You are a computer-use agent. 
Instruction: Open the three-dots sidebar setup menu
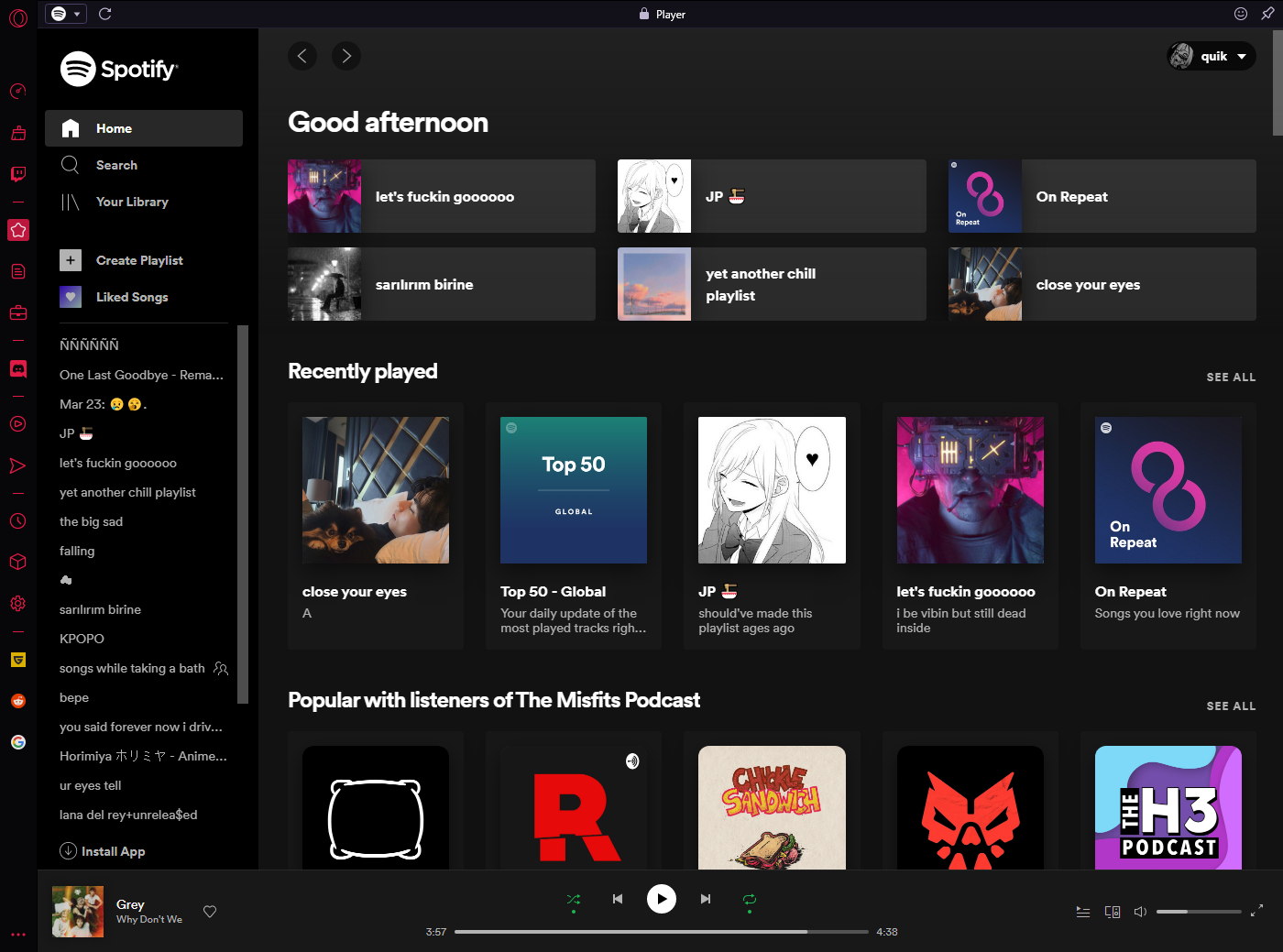pyautogui.click(x=18, y=936)
